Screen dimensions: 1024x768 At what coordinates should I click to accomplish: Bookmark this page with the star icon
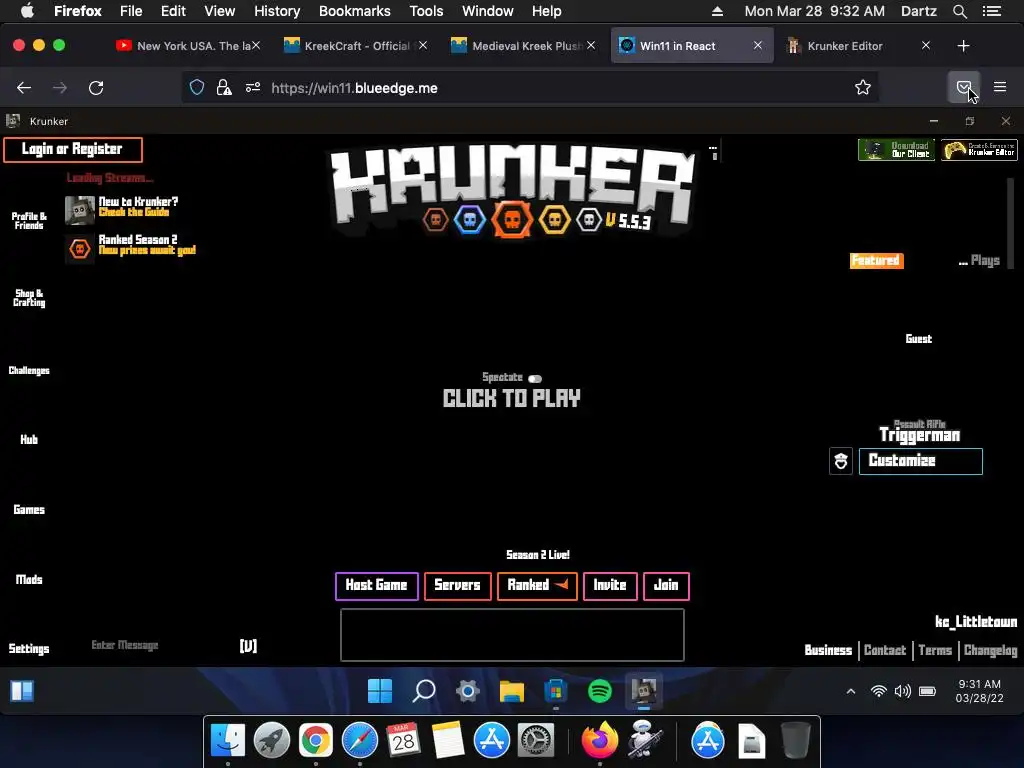[863, 88]
